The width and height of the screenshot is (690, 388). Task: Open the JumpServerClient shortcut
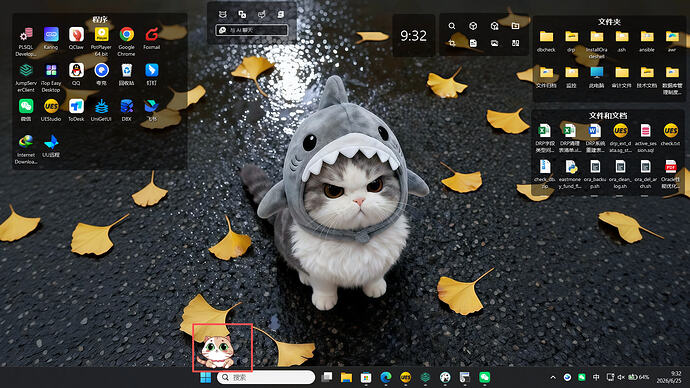(x=26, y=77)
